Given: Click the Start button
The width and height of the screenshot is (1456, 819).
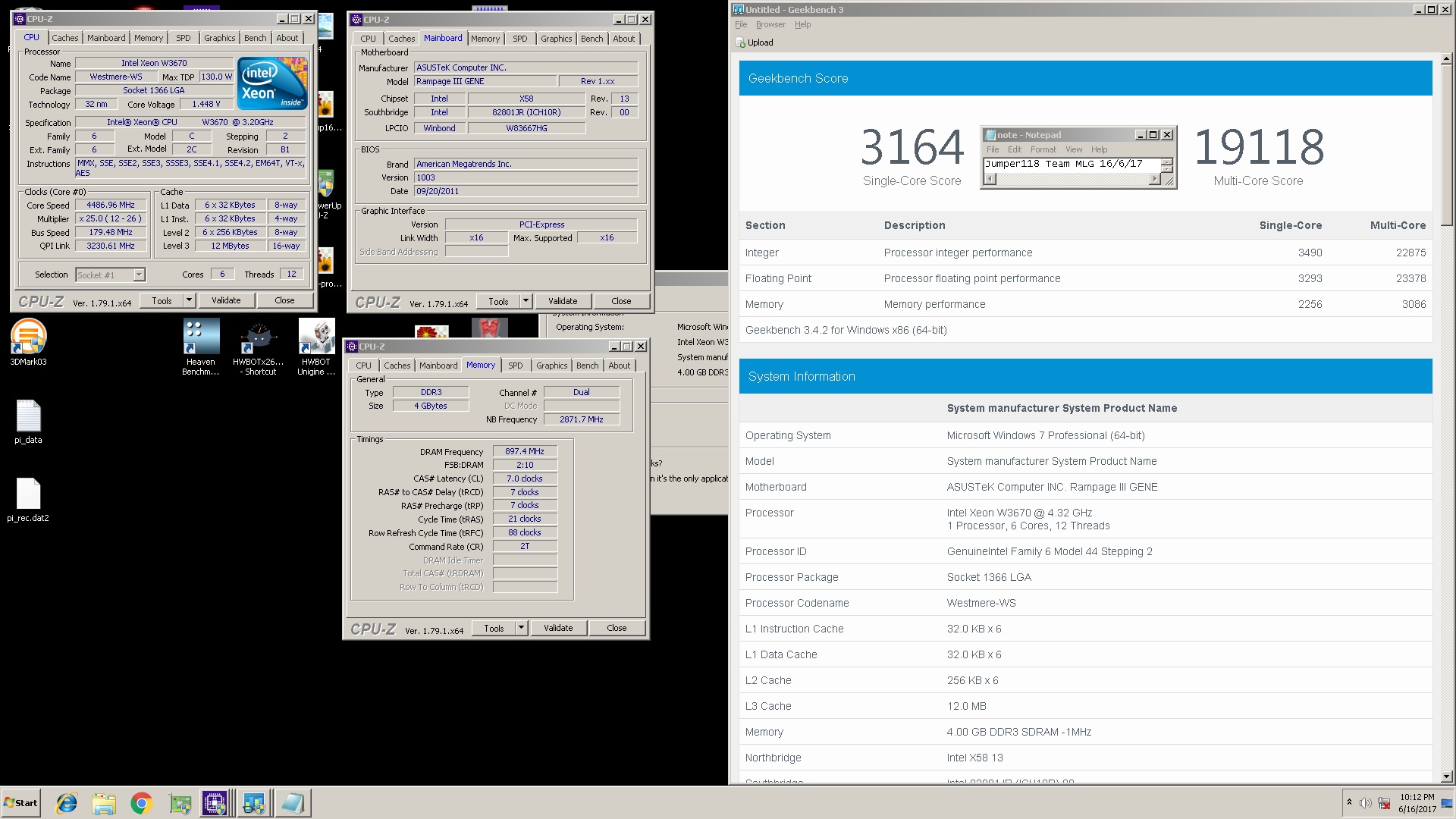Looking at the screenshot, I should pos(20,803).
